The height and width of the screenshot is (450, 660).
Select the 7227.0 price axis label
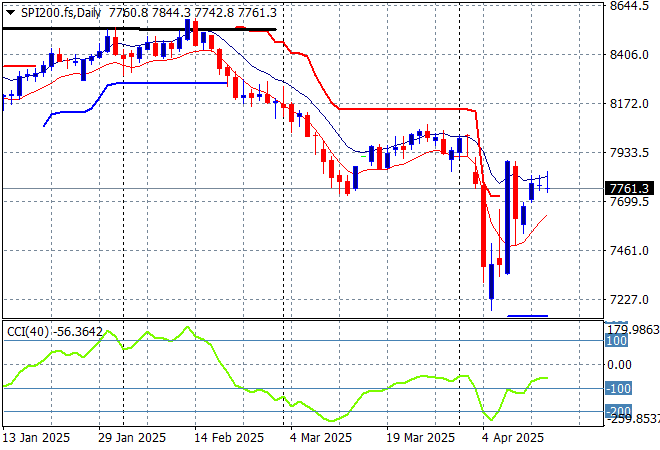pos(629,300)
